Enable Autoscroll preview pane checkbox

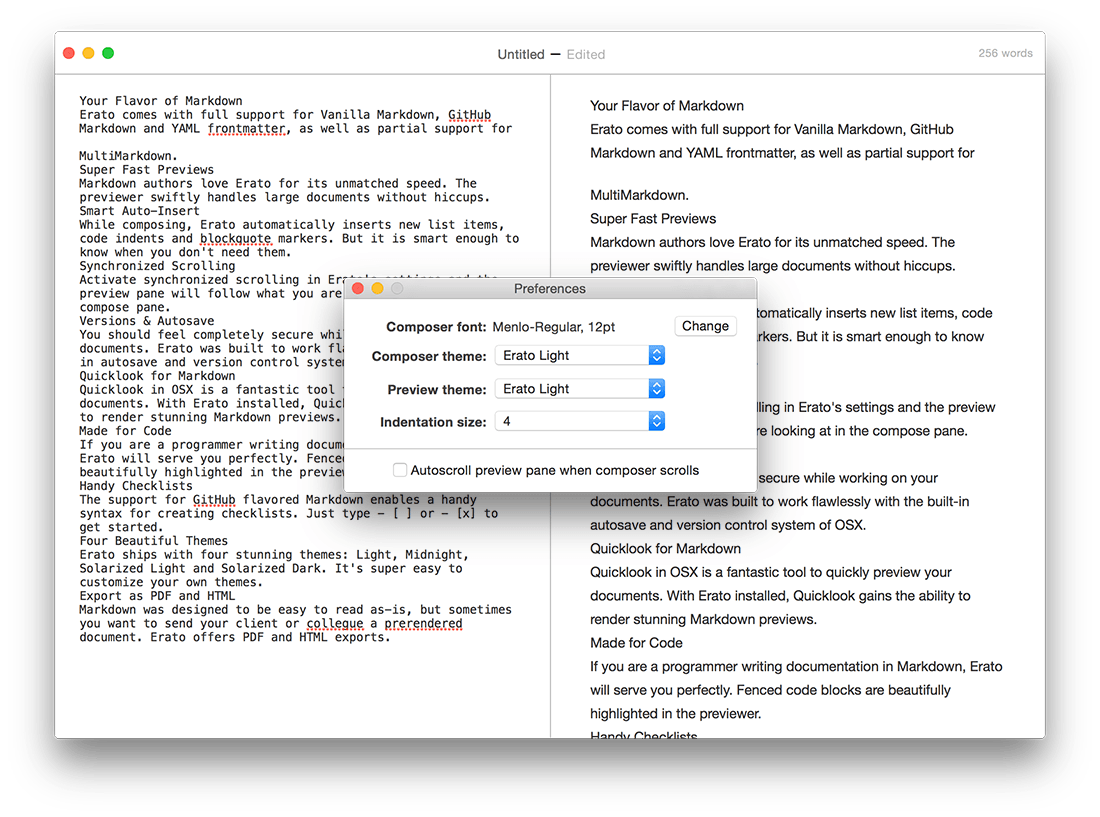coord(400,470)
